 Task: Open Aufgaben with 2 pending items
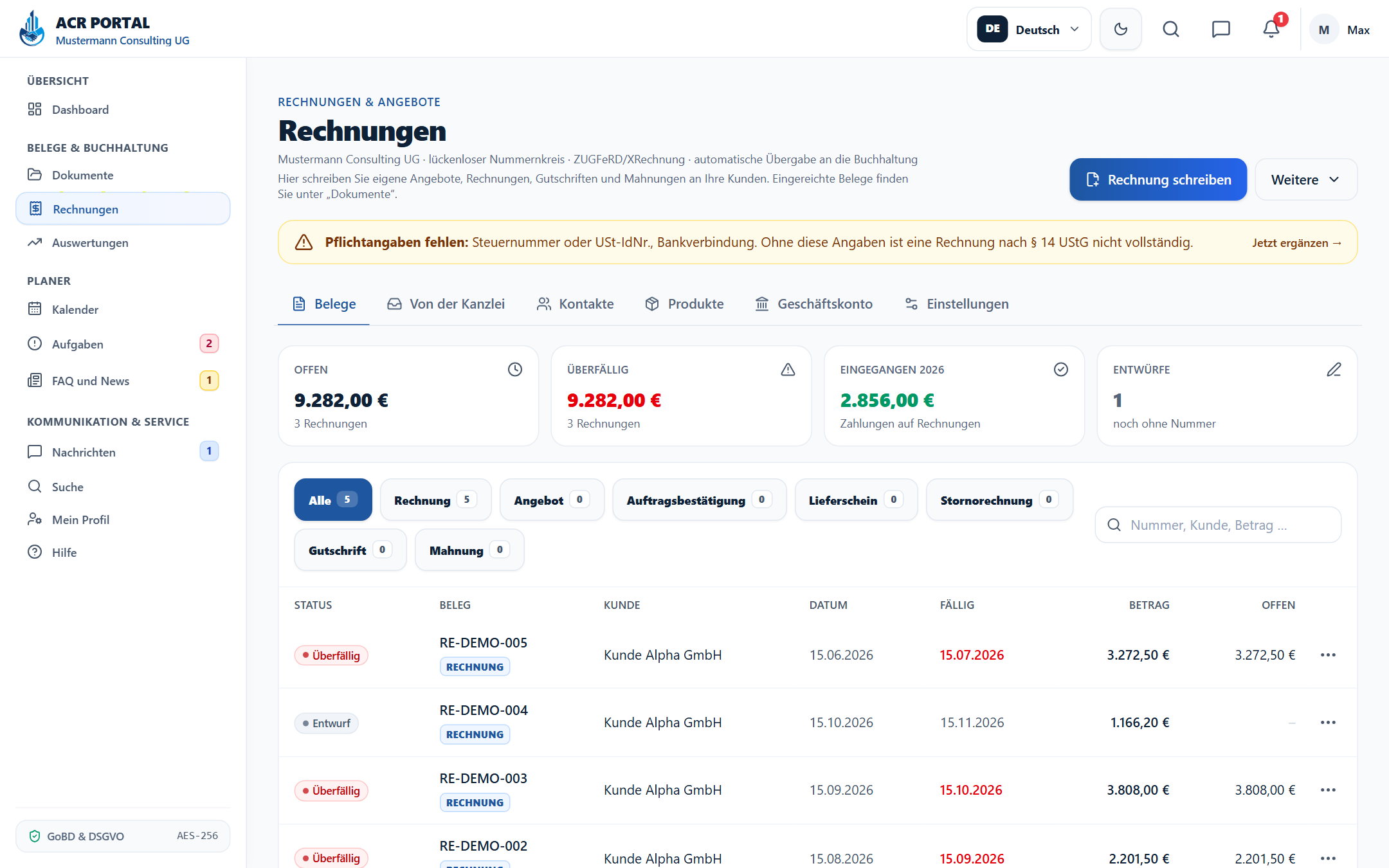[123, 344]
